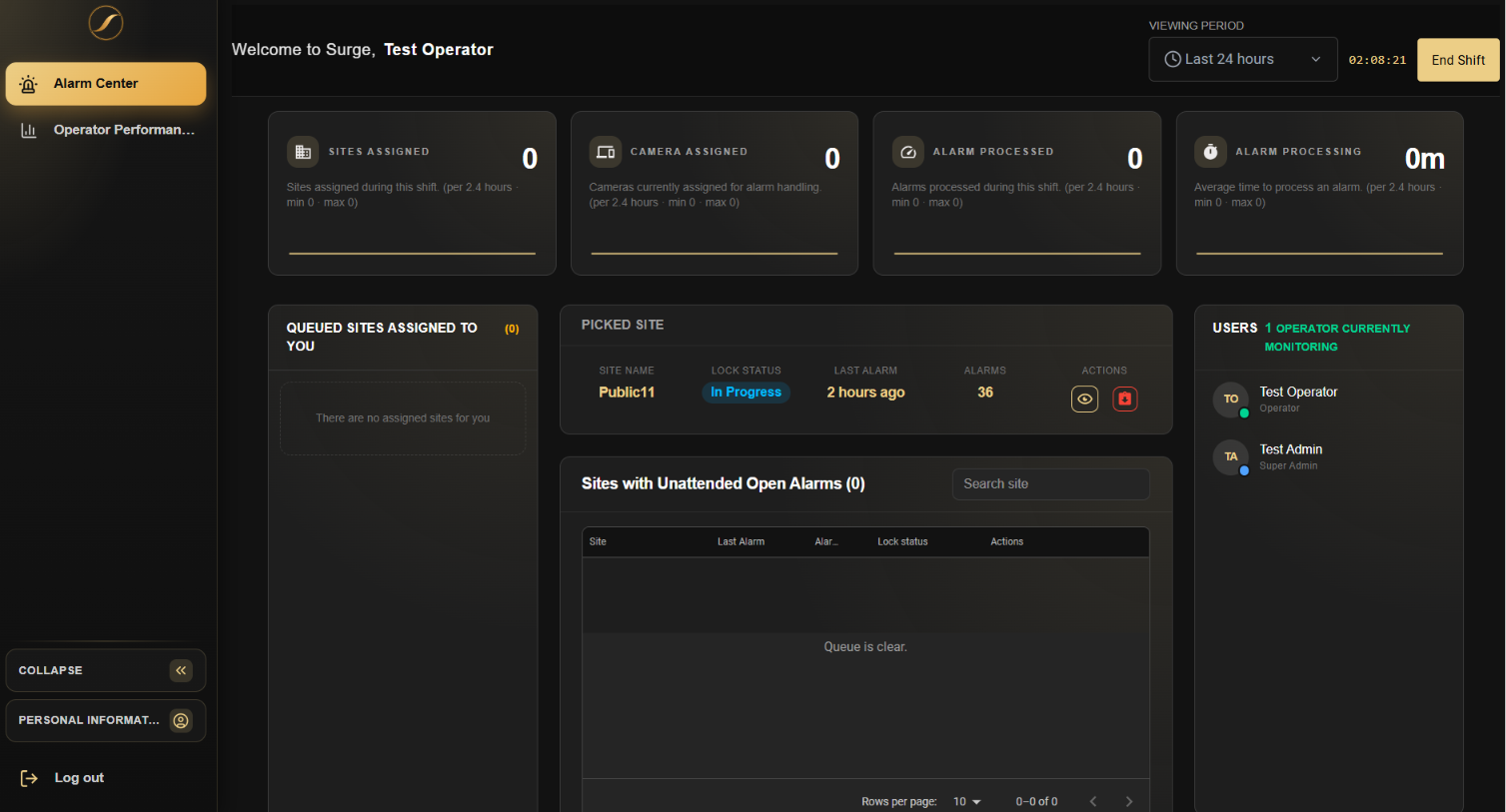Click the Personal Information profile icon
1506x812 pixels.
pyautogui.click(x=181, y=720)
